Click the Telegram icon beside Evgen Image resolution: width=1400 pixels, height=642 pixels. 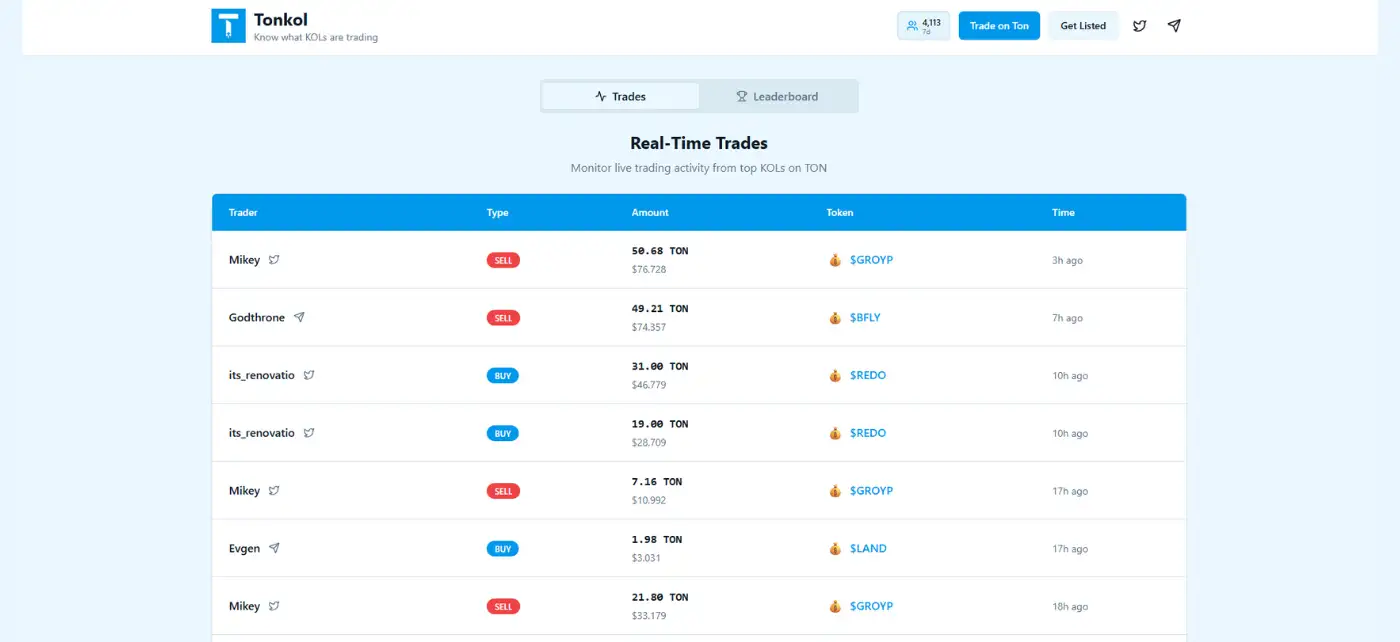coord(274,548)
